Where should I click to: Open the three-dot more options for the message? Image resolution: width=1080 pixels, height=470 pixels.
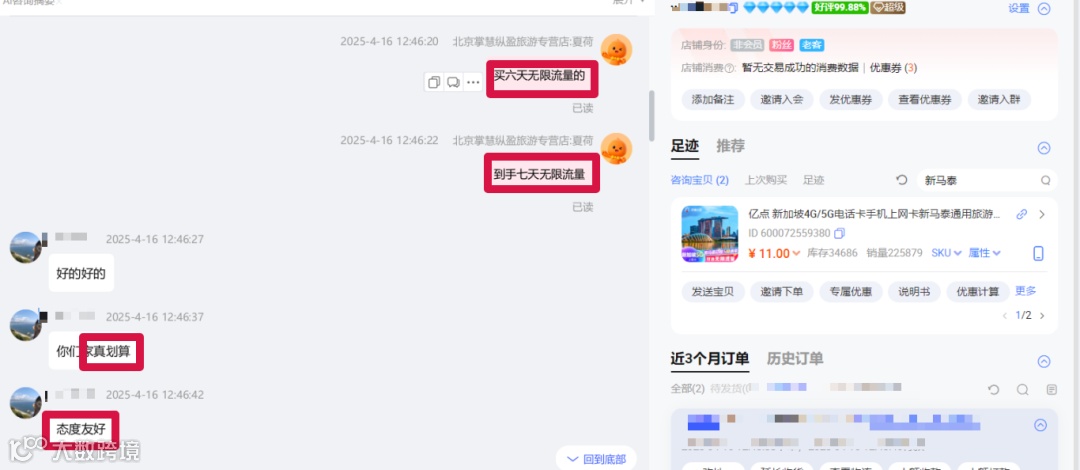pos(472,83)
